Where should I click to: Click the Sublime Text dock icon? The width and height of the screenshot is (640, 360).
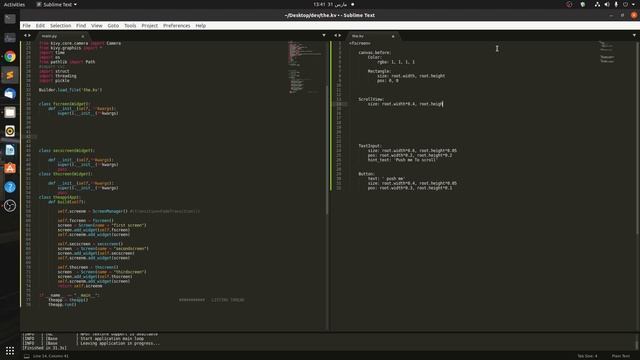click(x=10, y=75)
